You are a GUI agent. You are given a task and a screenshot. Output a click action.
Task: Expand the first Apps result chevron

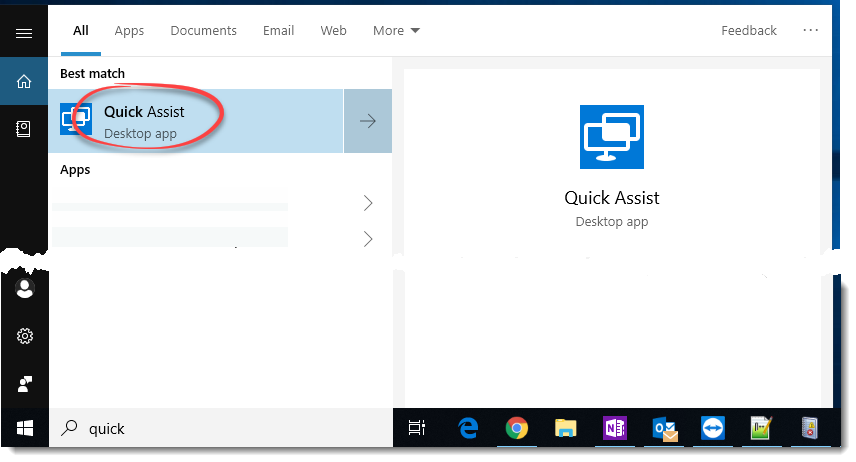368,203
